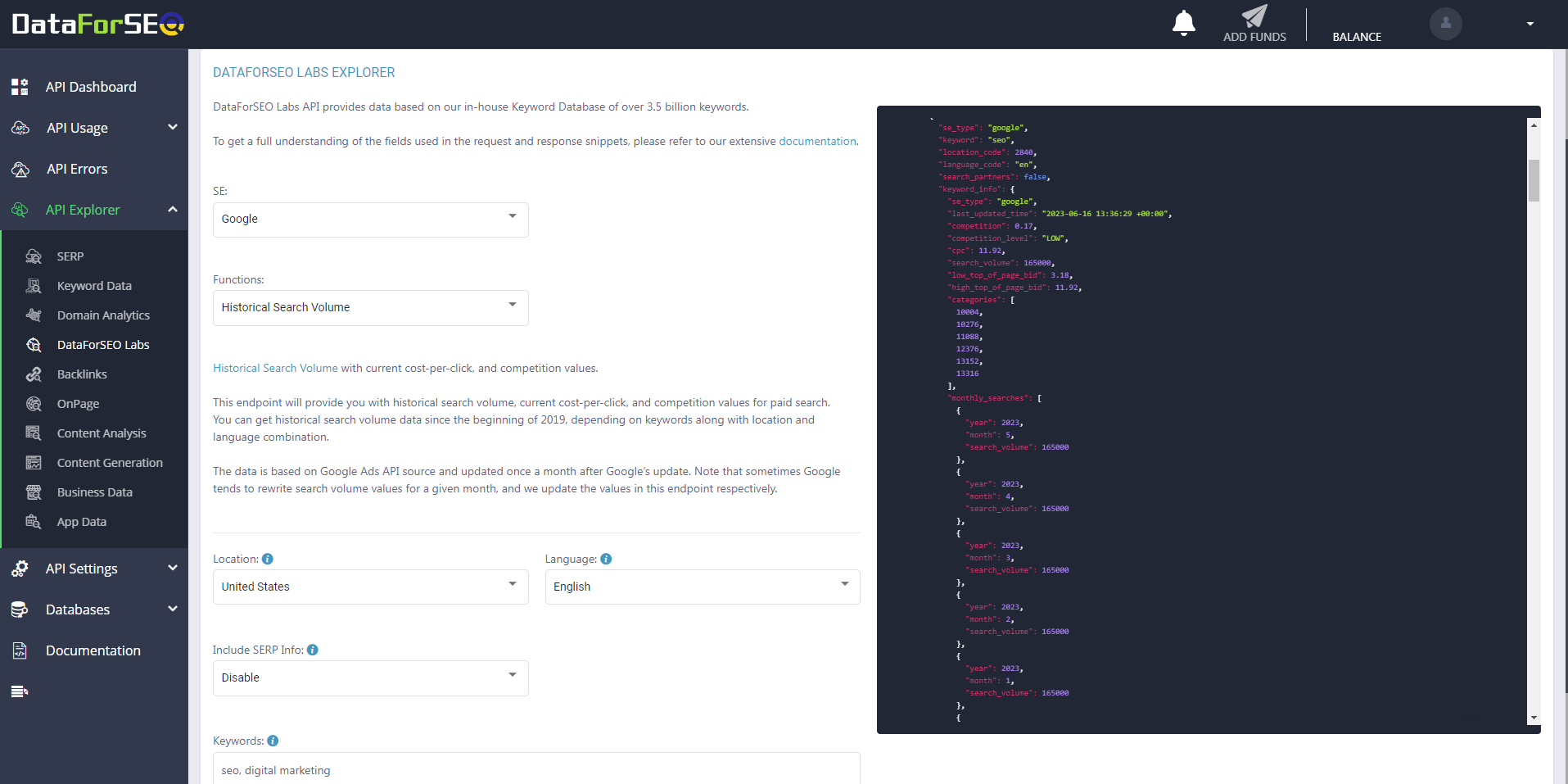This screenshot has width=1568, height=784.
Task: Click the Keywords info icon
Action: tap(273, 741)
